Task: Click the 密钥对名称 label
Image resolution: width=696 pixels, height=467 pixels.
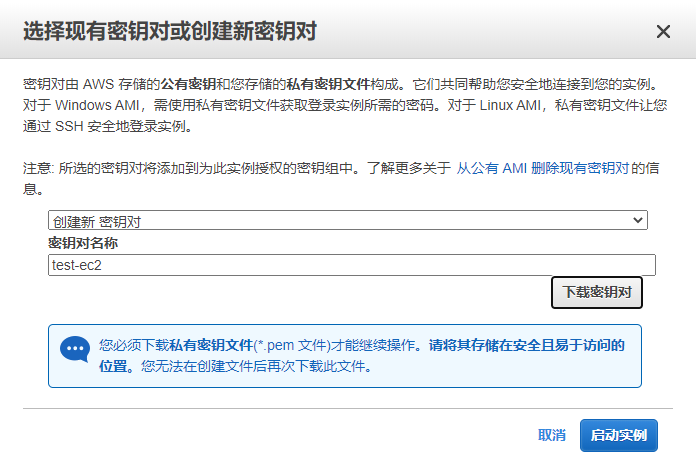Action: coord(83,243)
